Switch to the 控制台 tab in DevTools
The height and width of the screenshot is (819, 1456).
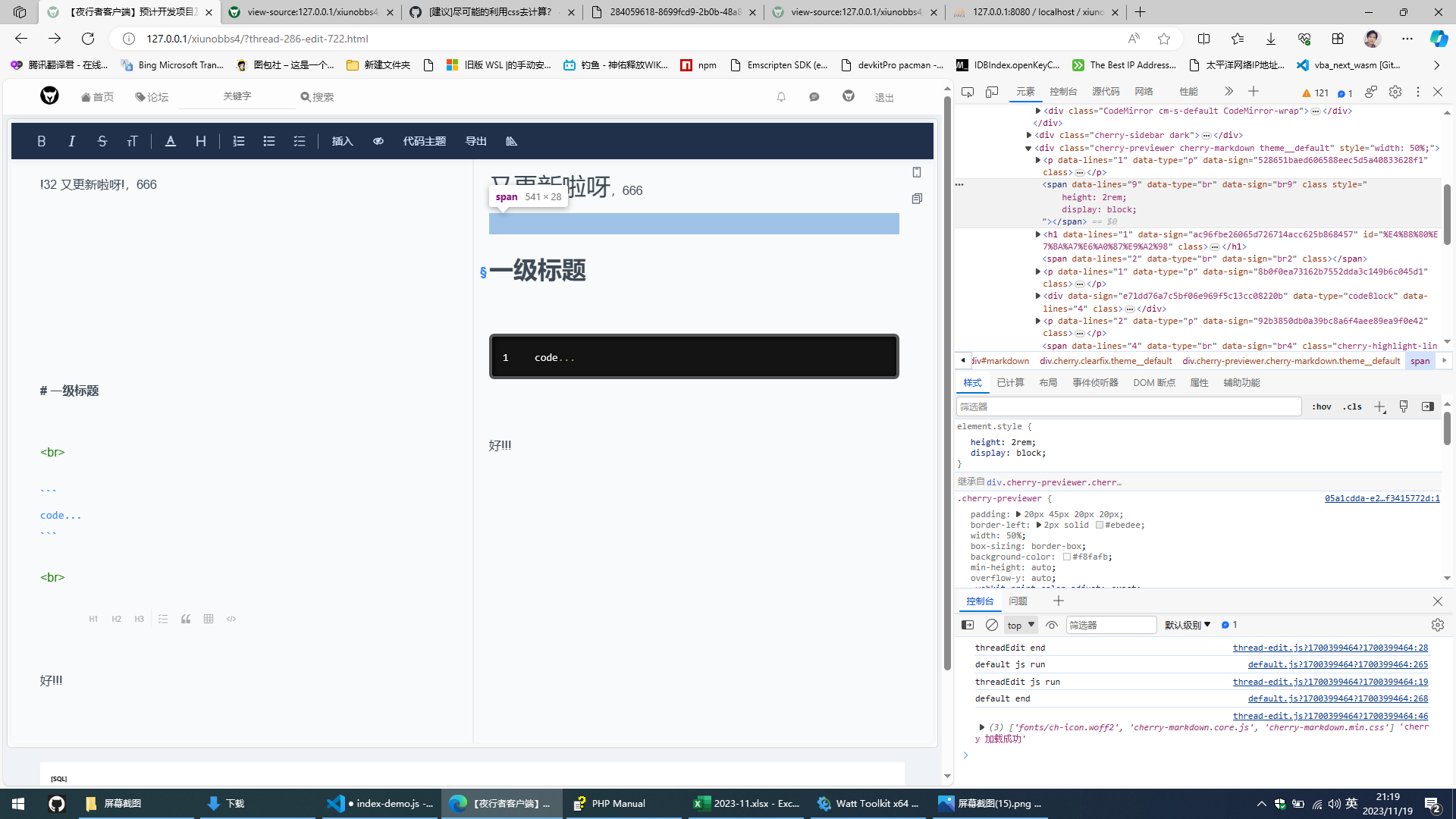coord(1064,91)
